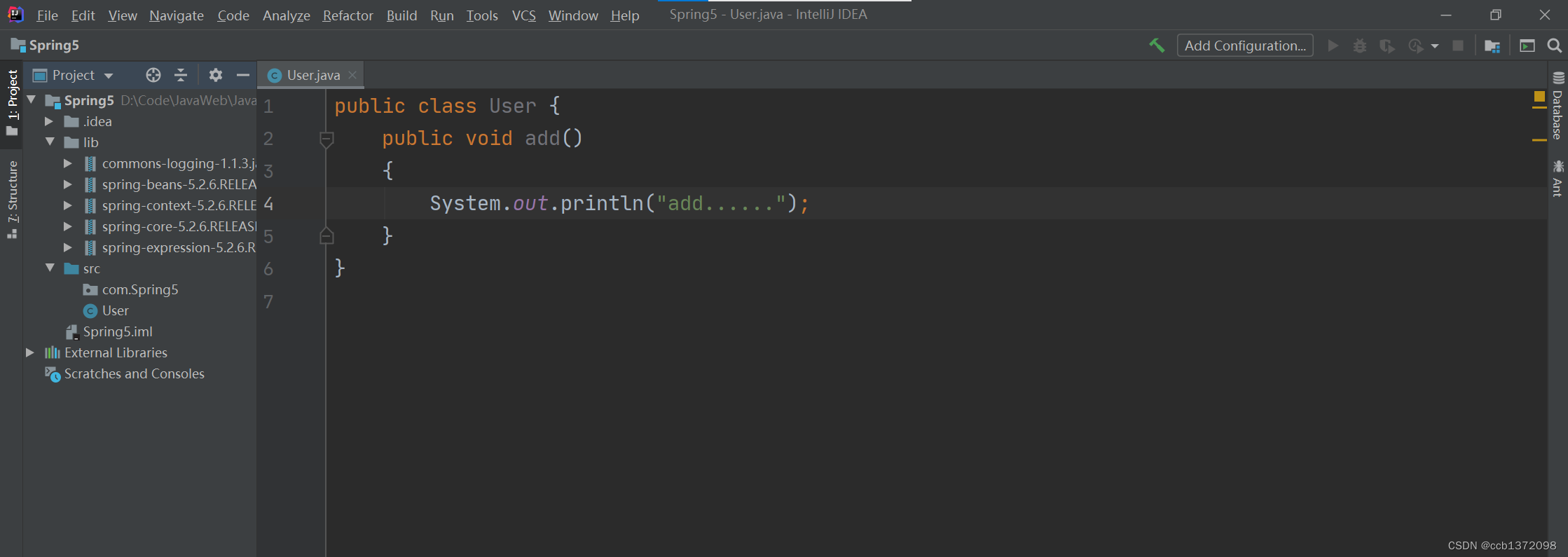Open the Help menu

(625, 15)
